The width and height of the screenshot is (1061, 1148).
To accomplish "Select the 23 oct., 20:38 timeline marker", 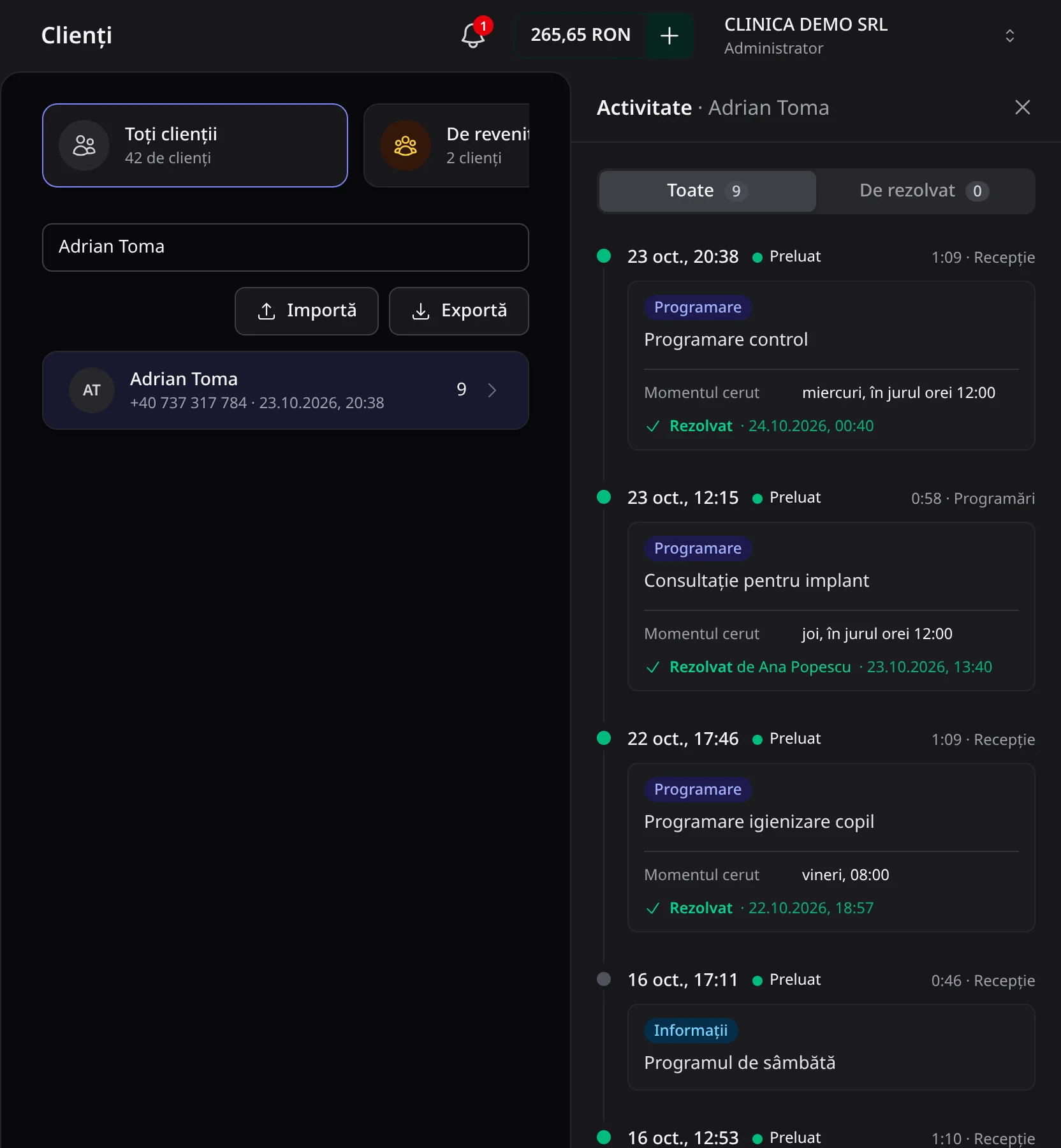I will 604,256.
